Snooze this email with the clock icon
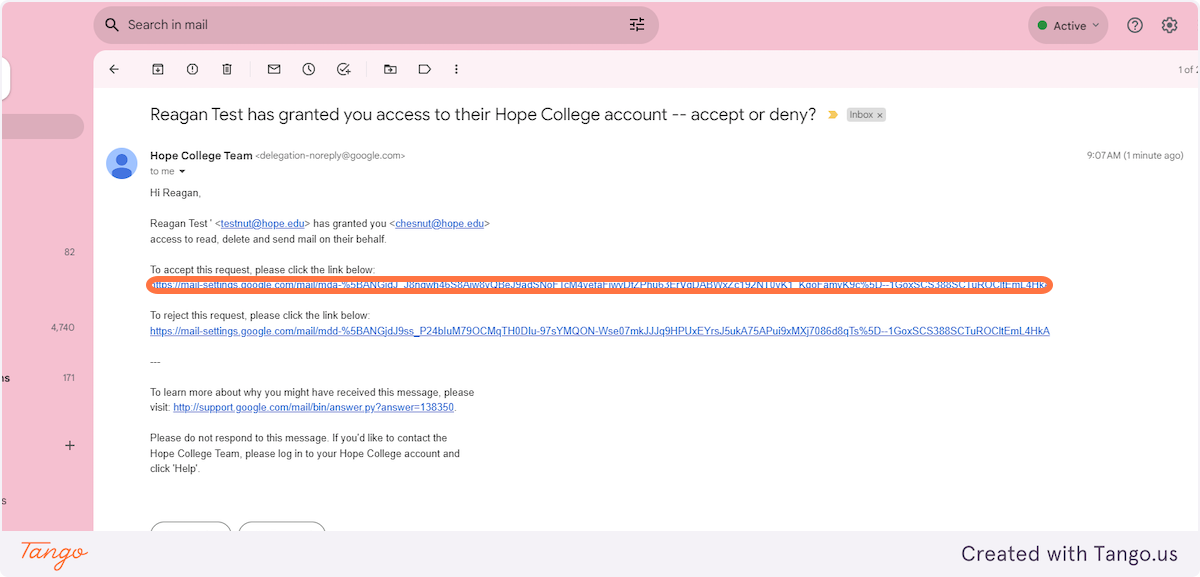This screenshot has width=1200, height=577. coord(309,69)
